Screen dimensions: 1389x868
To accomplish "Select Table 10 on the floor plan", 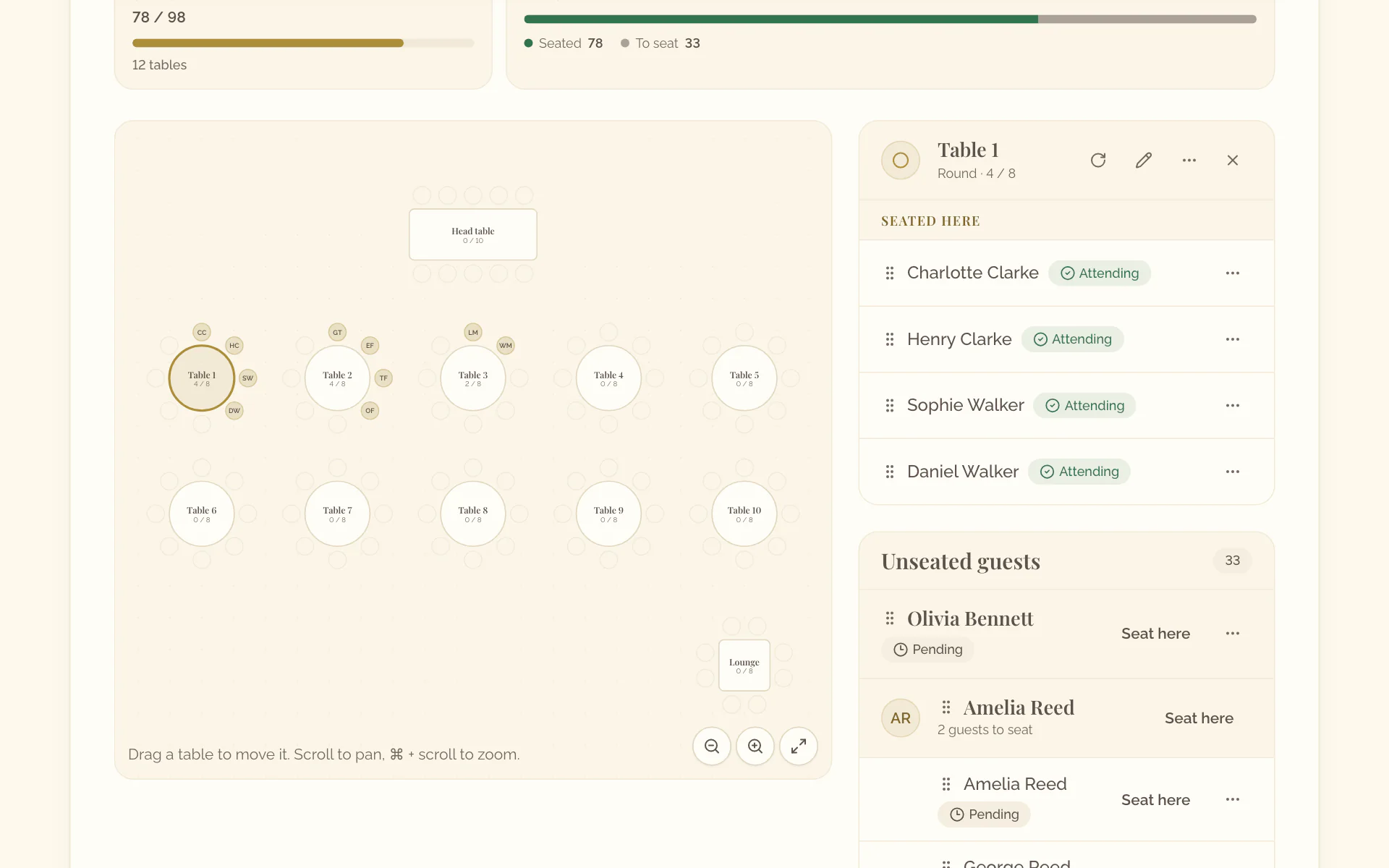I will click(744, 514).
